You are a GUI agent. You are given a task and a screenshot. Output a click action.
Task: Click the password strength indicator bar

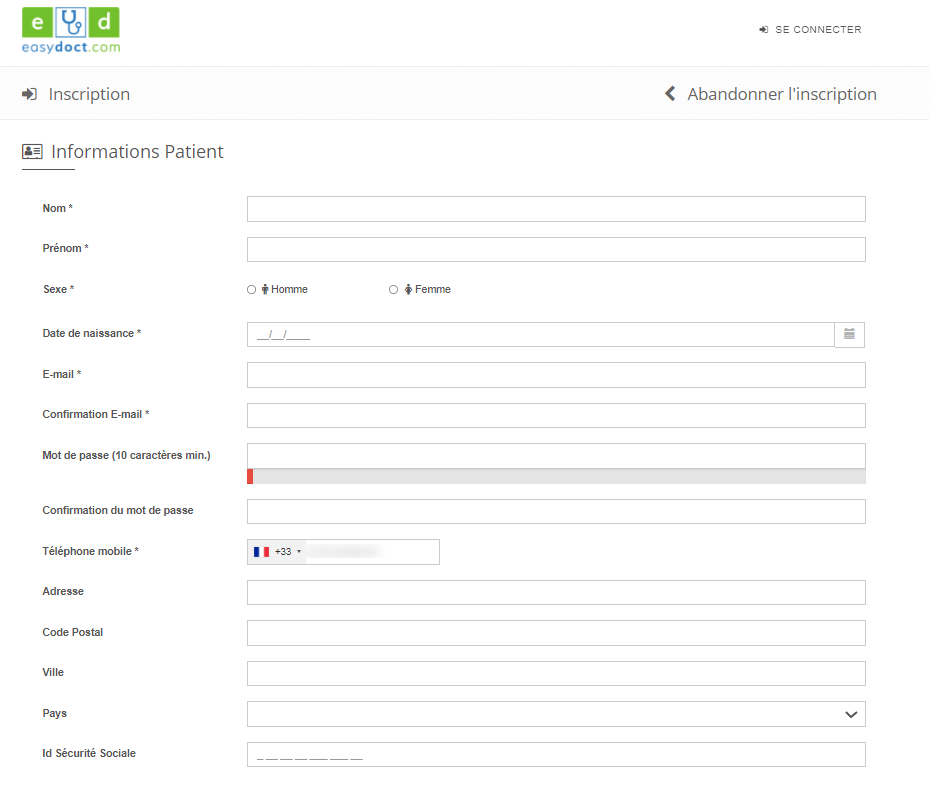pyautogui.click(x=556, y=476)
